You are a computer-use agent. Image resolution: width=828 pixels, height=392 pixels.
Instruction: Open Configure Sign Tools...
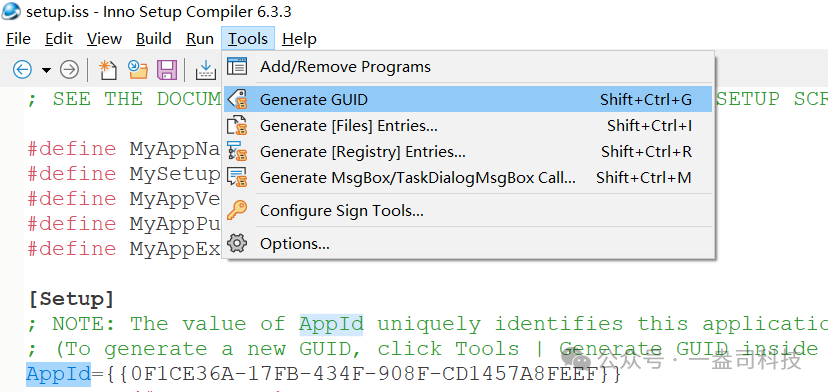(468, 211)
